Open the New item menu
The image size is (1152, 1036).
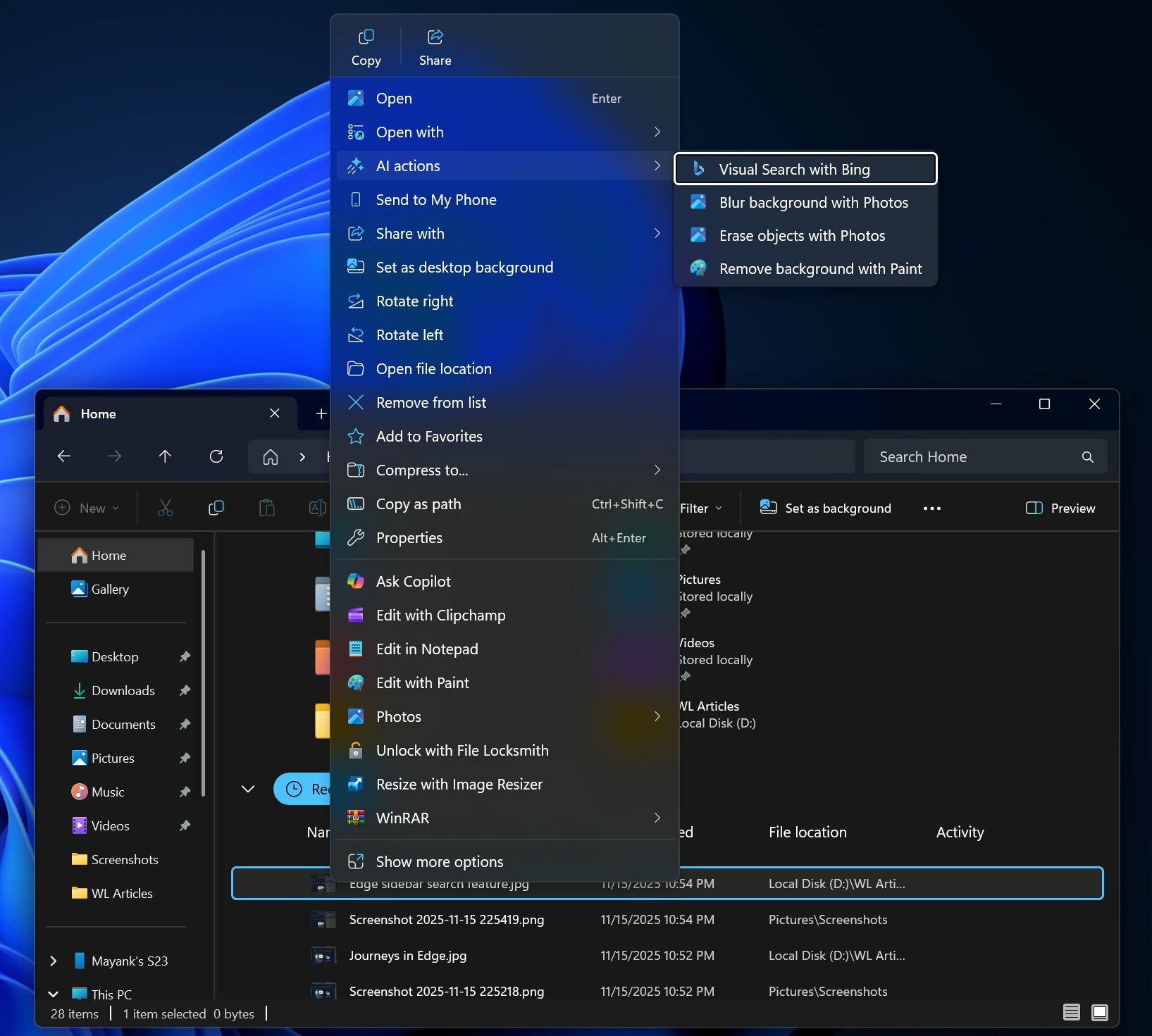pos(85,508)
